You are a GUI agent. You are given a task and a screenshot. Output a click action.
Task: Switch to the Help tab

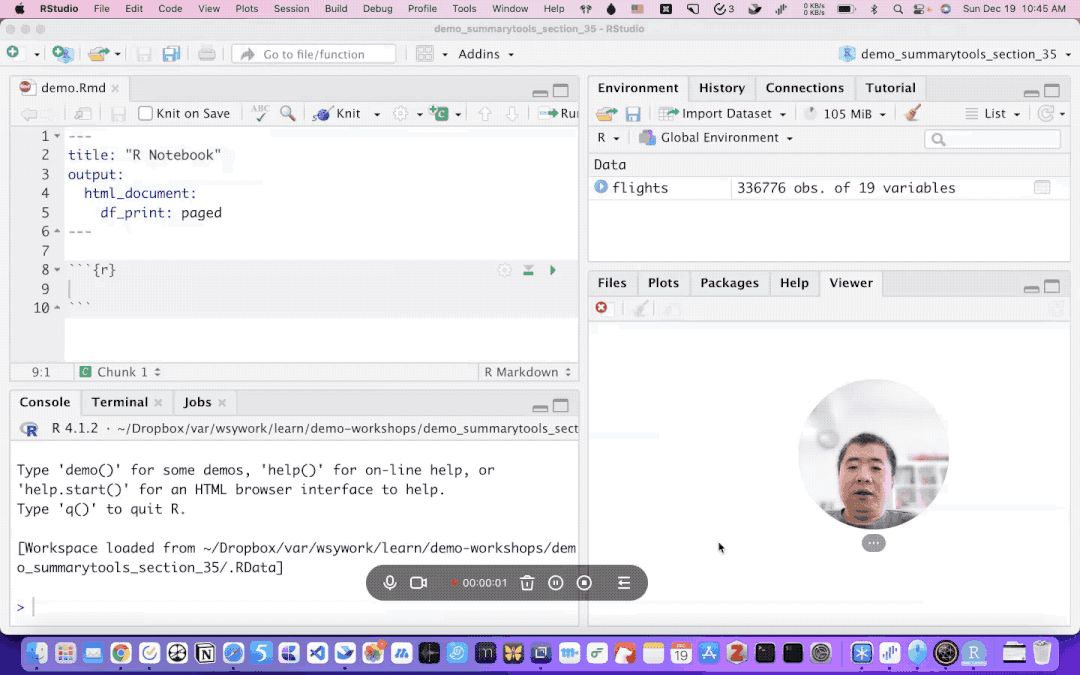794,283
